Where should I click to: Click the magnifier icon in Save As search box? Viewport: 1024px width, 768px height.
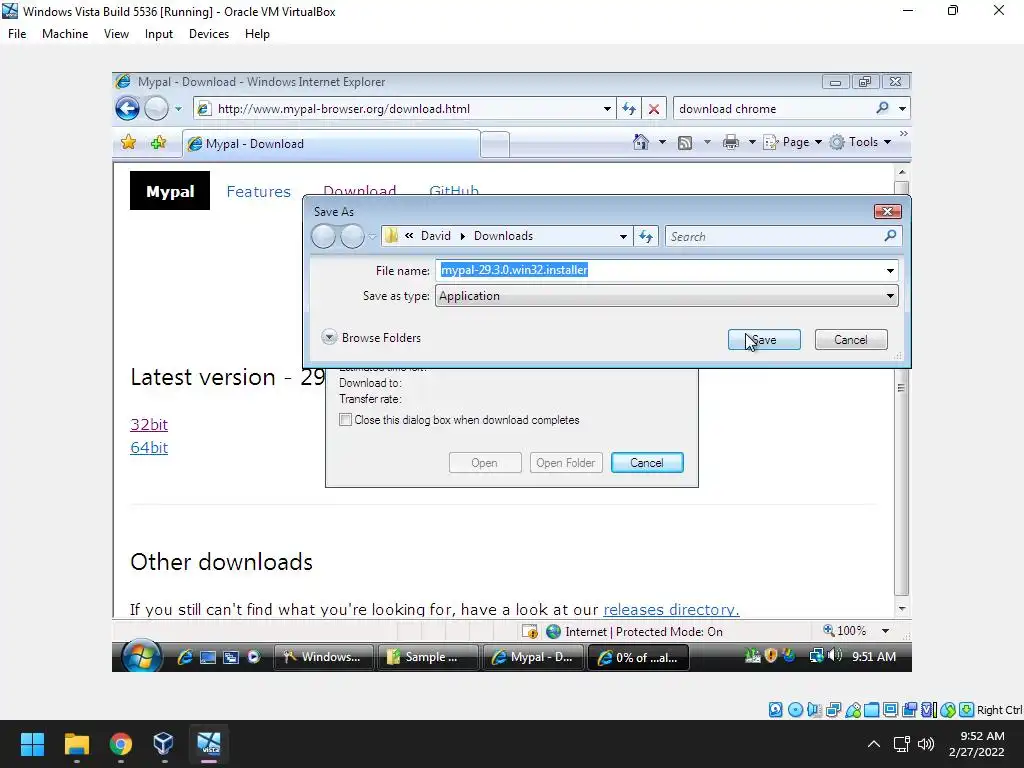click(x=890, y=236)
